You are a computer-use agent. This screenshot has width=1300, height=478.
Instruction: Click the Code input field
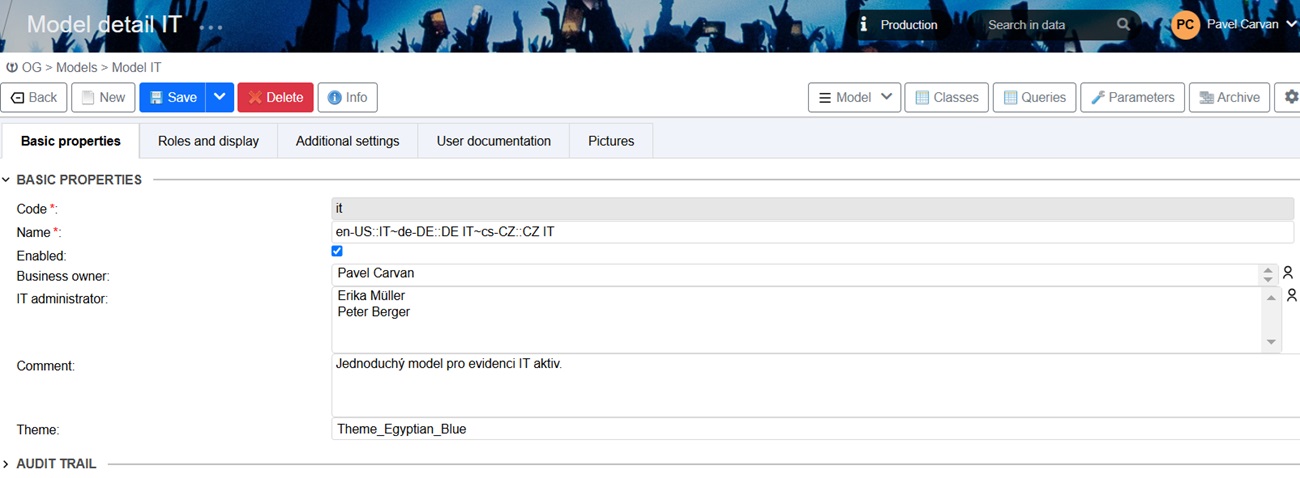tap(812, 209)
